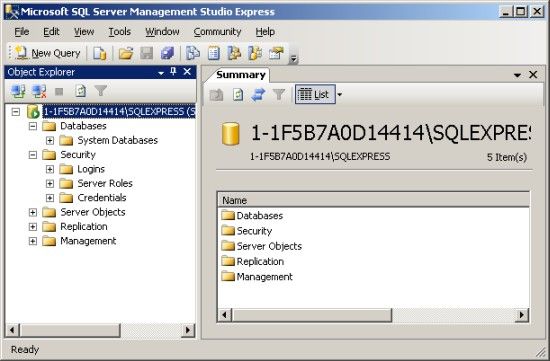This screenshot has width=550, height=361.
Task: Select Server Roles folder in the tree
Action: [105, 183]
